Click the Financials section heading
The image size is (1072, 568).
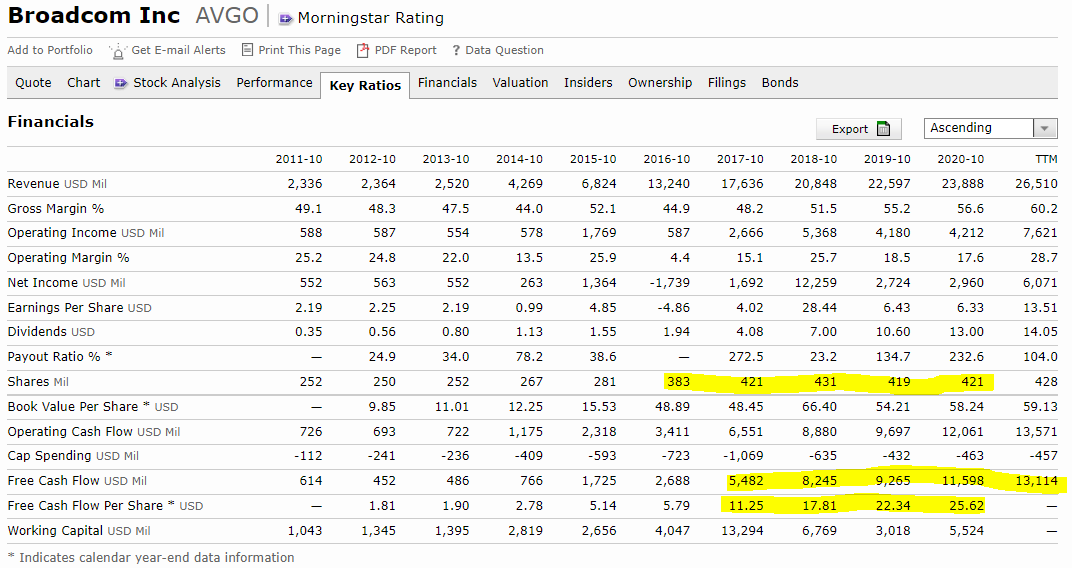(51, 122)
